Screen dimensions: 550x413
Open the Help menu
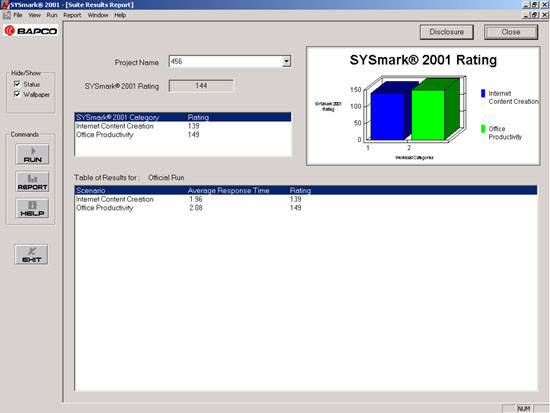tap(120, 15)
